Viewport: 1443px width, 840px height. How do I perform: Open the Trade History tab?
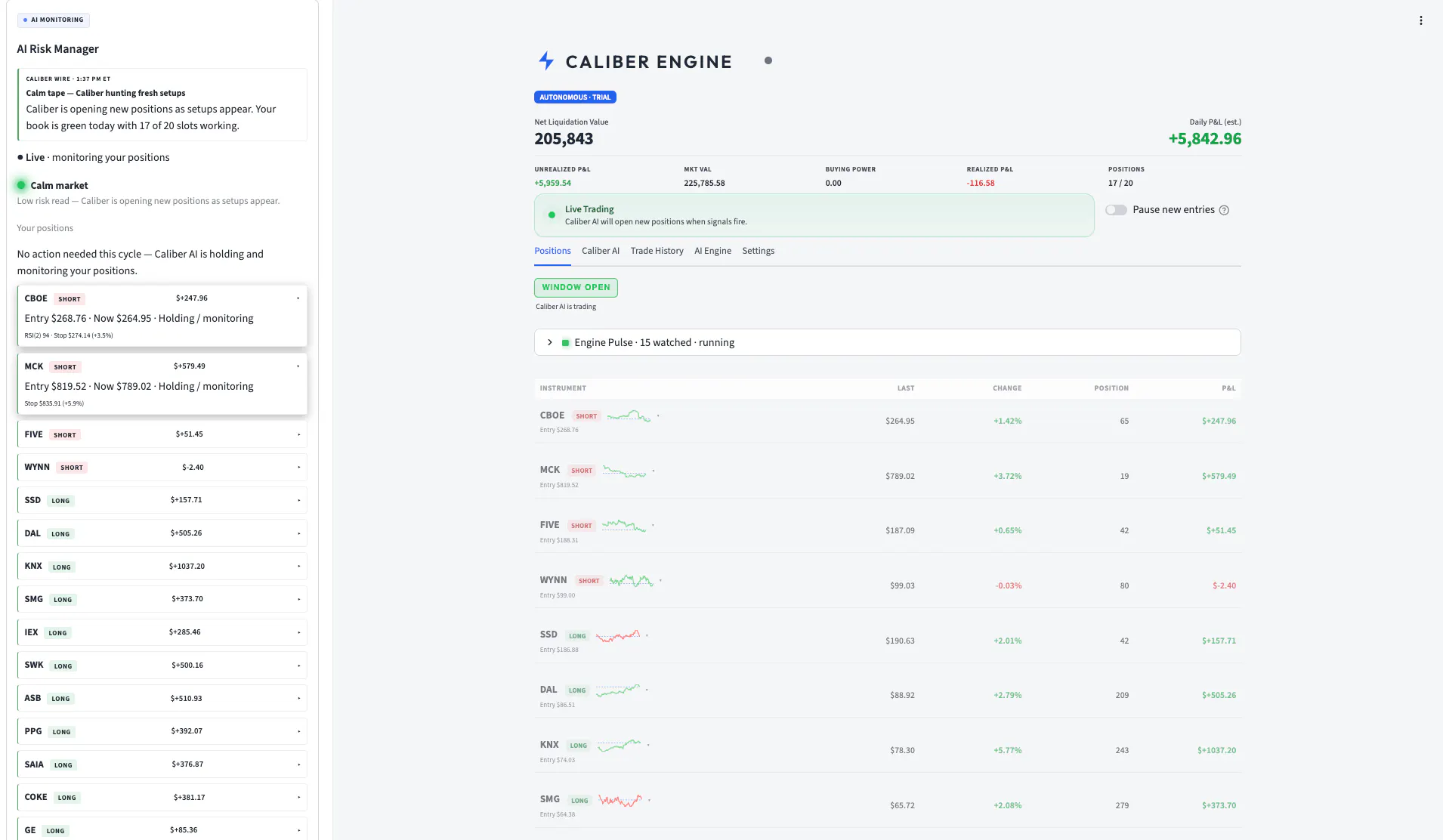(657, 251)
